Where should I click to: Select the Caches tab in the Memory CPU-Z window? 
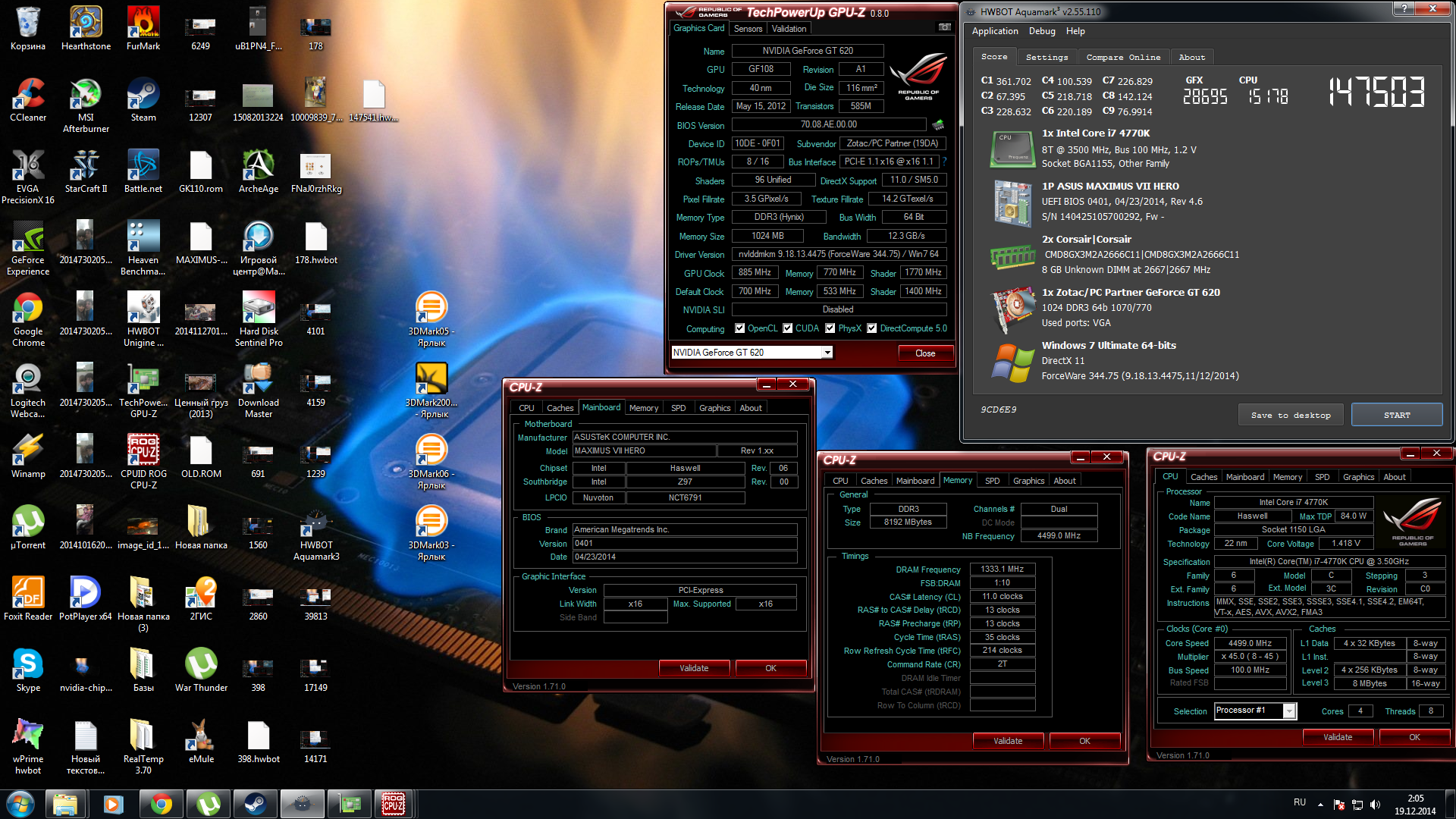874,481
